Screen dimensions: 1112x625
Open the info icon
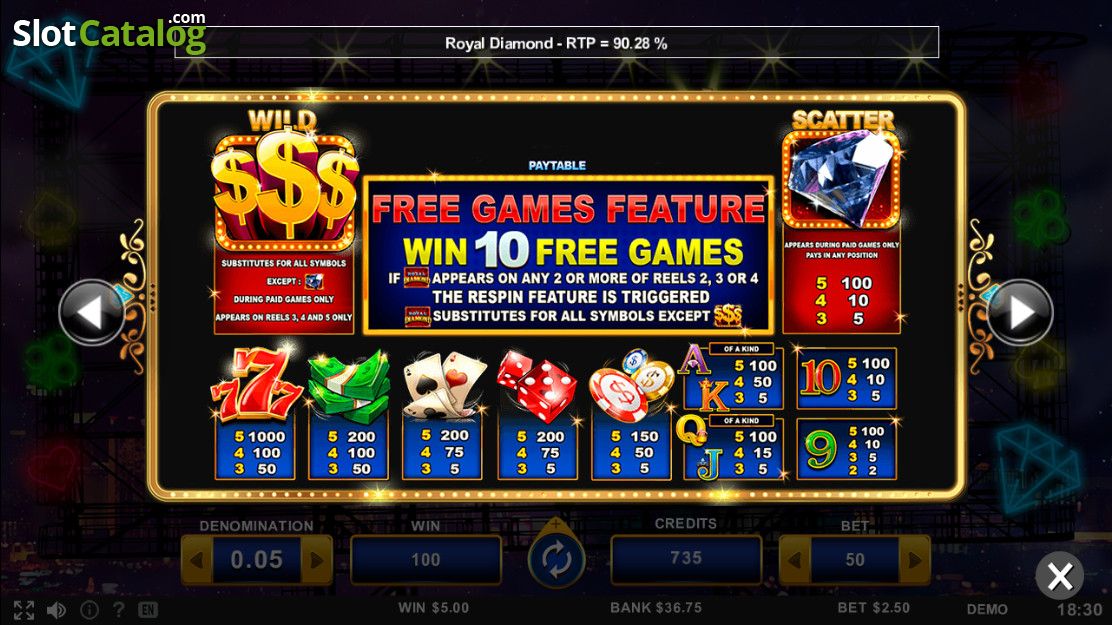tap(89, 609)
